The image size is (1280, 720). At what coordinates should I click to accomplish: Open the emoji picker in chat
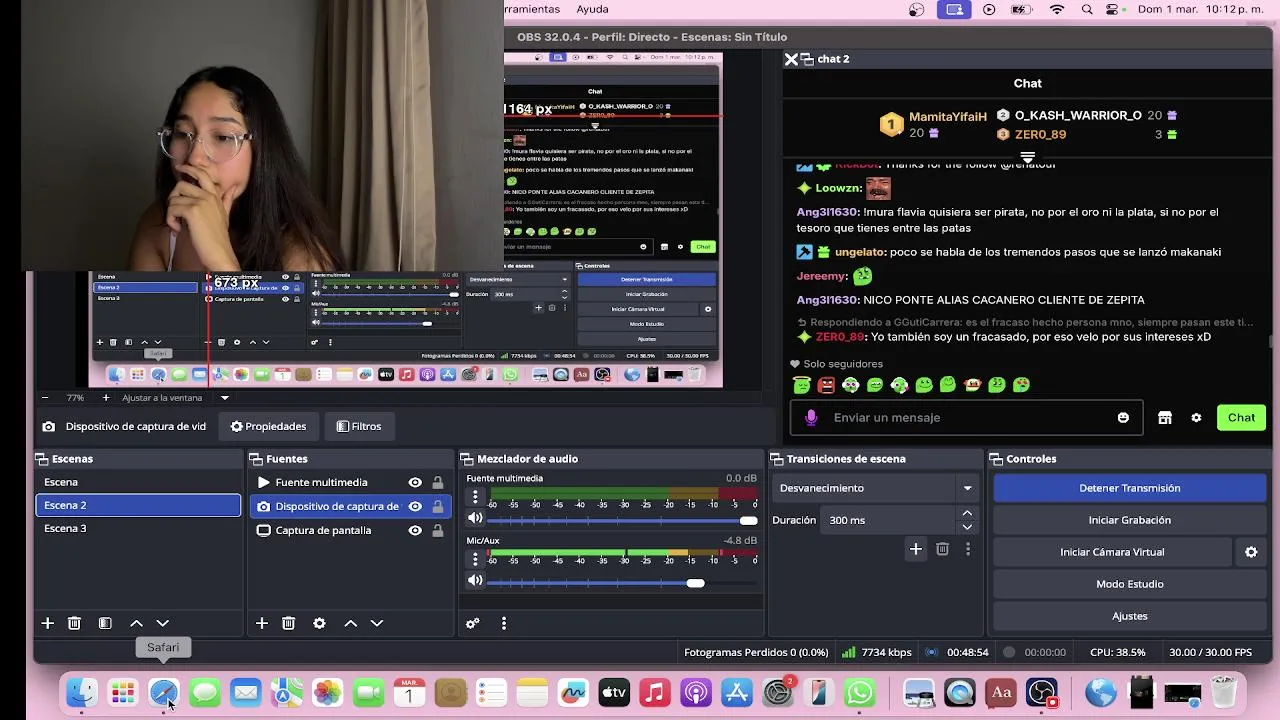pos(1123,418)
